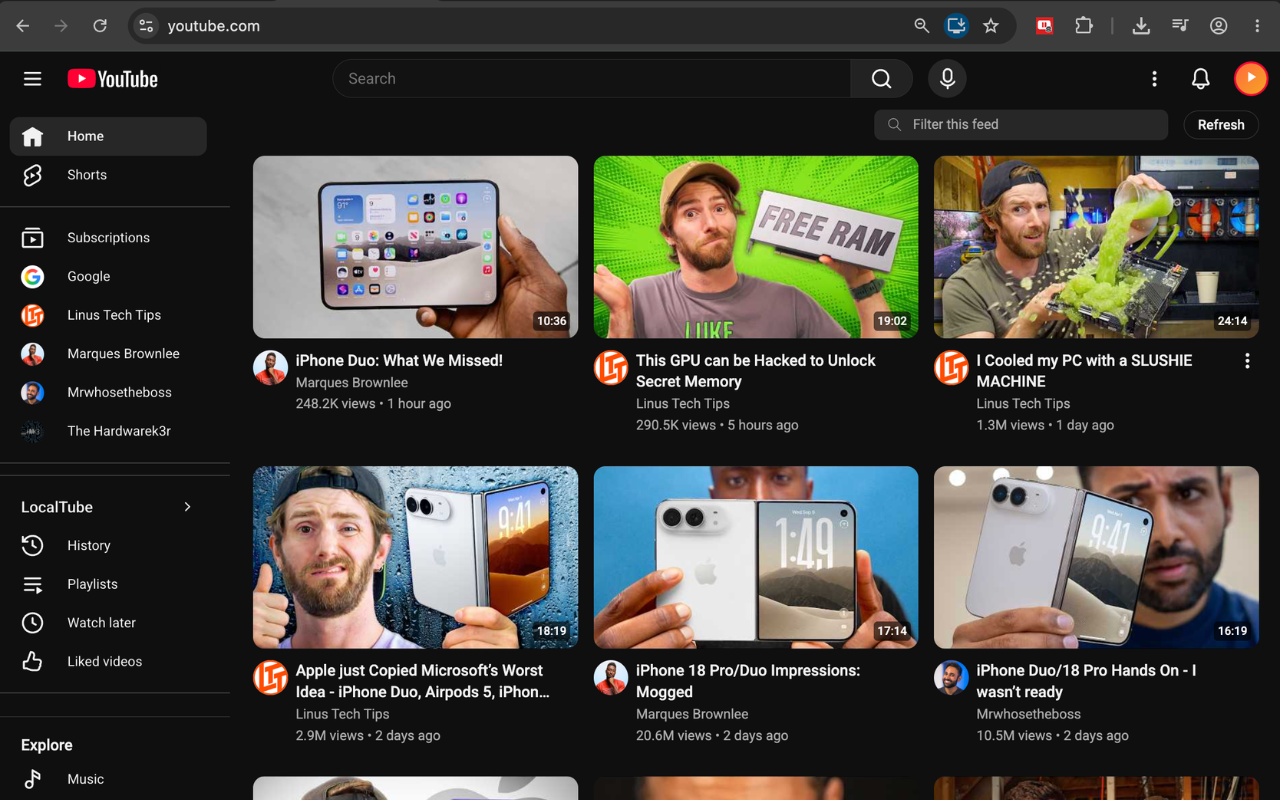The height and width of the screenshot is (800, 1280).
Task: Click the Refresh button
Action: (x=1221, y=125)
